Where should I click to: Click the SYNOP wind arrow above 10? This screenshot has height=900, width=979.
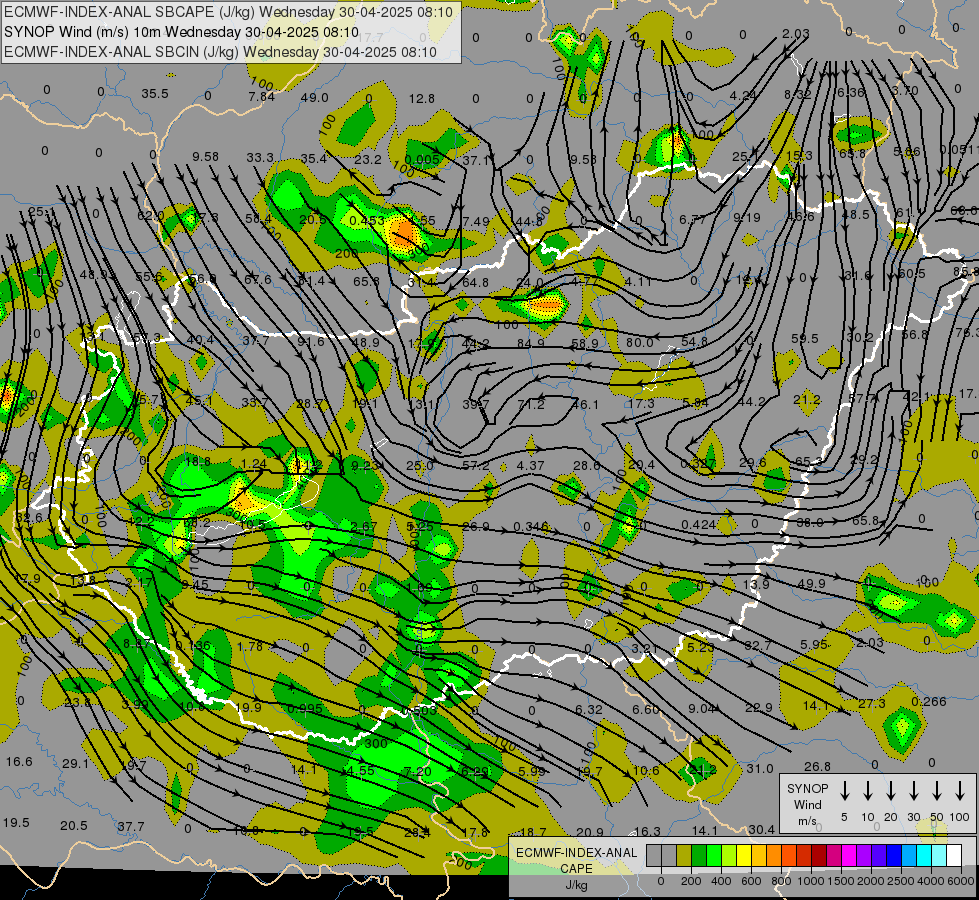868,790
